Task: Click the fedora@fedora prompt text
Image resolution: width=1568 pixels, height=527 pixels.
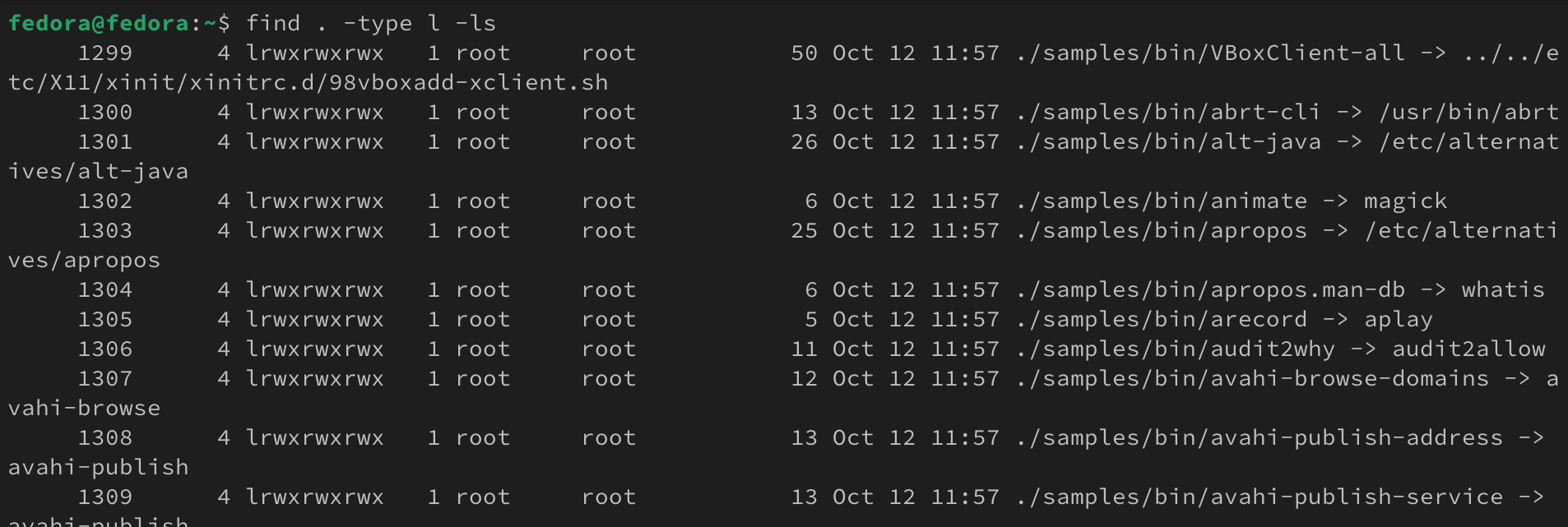Action: (99, 23)
